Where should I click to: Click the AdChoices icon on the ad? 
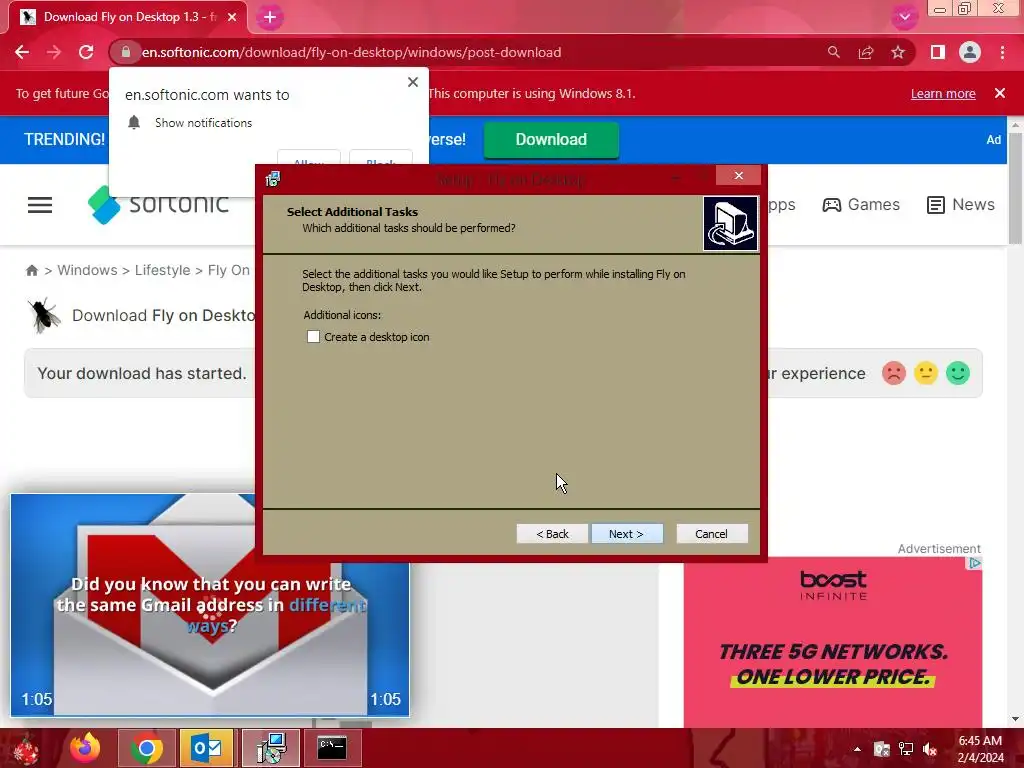[975, 563]
